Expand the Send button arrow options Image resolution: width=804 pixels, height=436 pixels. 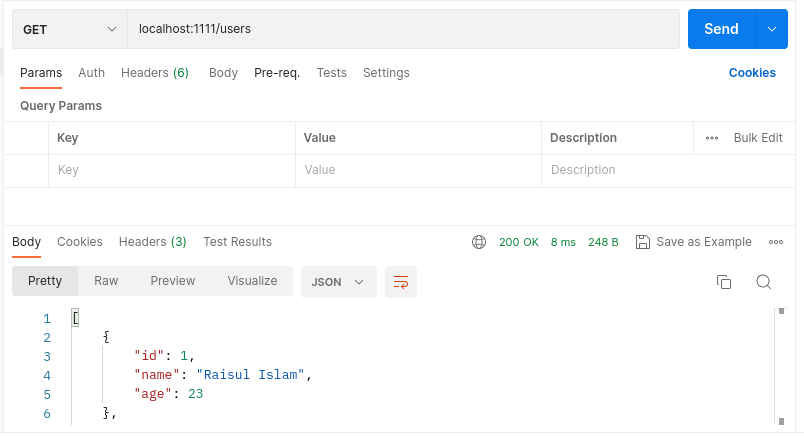tap(771, 29)
